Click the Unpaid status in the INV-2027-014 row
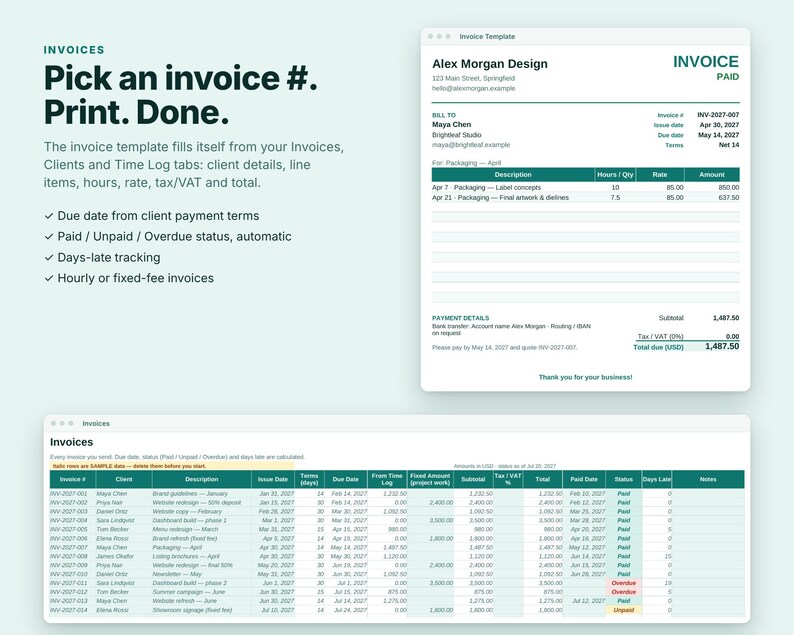This screenshot has height=635, width=794. click(623, 610)
